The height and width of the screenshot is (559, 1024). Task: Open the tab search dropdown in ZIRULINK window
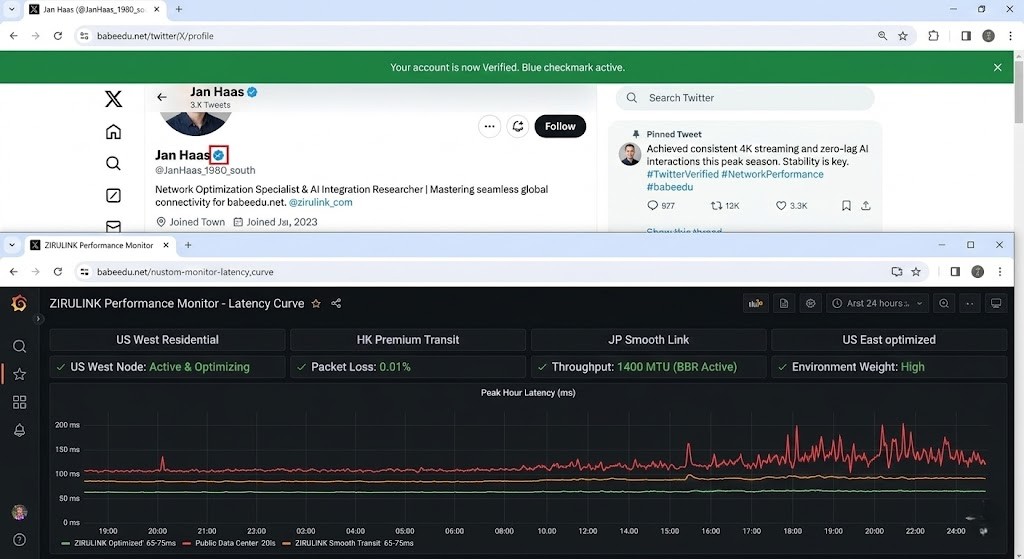point(12,245)
